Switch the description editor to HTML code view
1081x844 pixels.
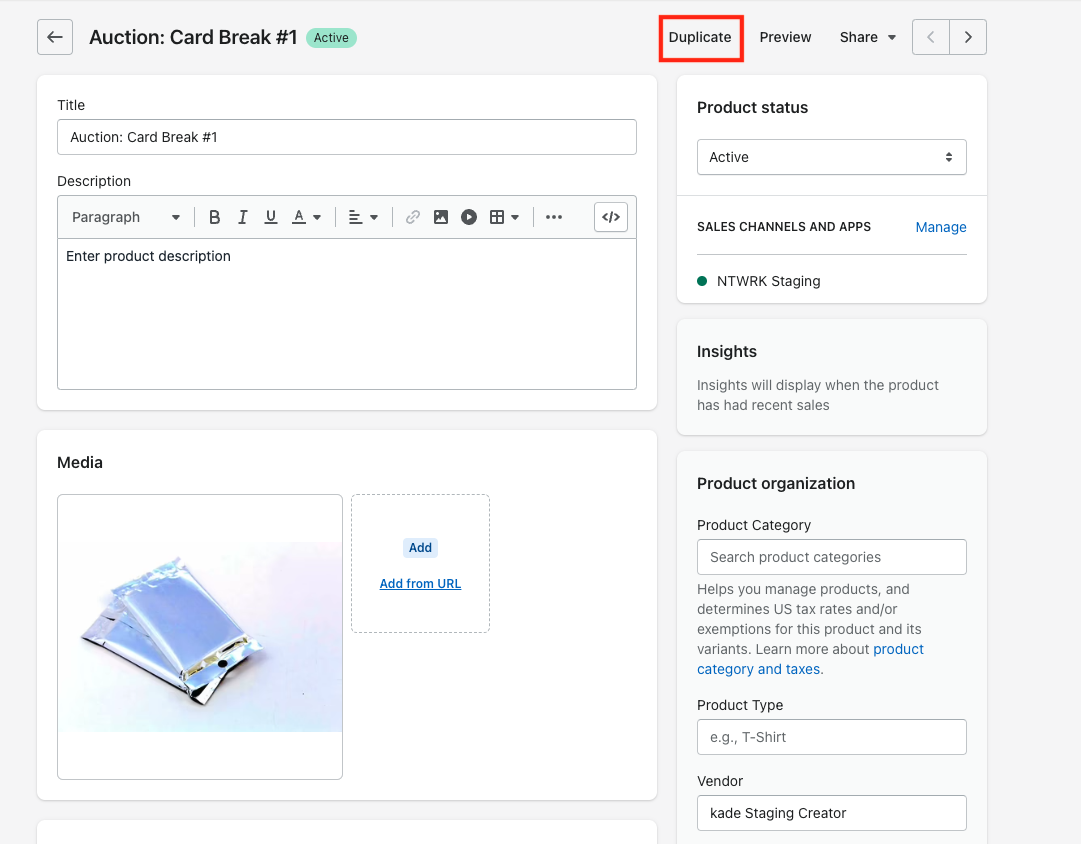(x=610, y=216)
